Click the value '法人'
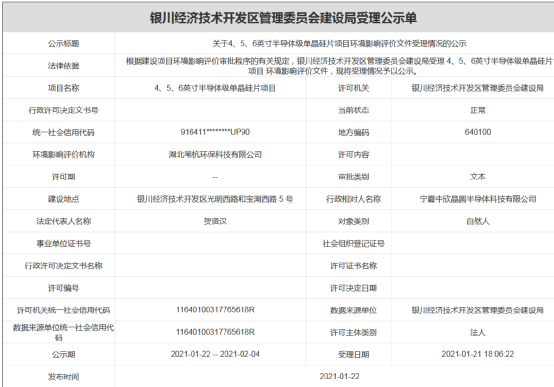Screen dimensions: 554x387 point(478,333)
